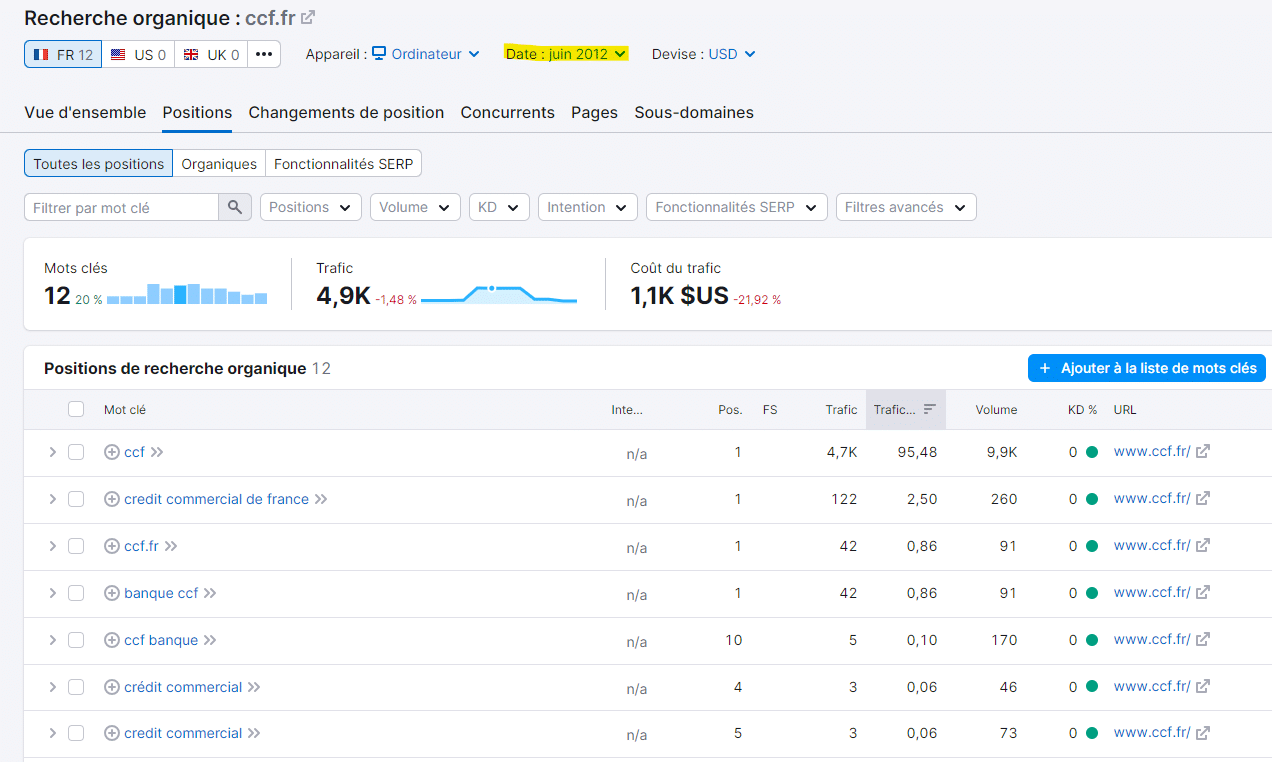
Task: Click more databases ellipsis icon
Action: click(264, 54)
